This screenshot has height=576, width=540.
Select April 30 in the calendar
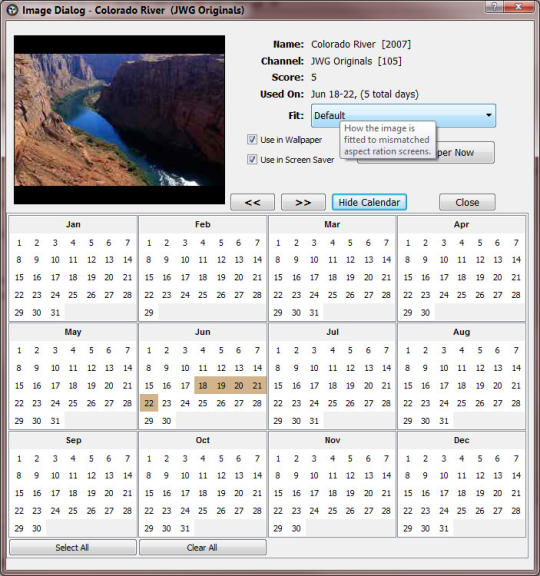point(425,313)
